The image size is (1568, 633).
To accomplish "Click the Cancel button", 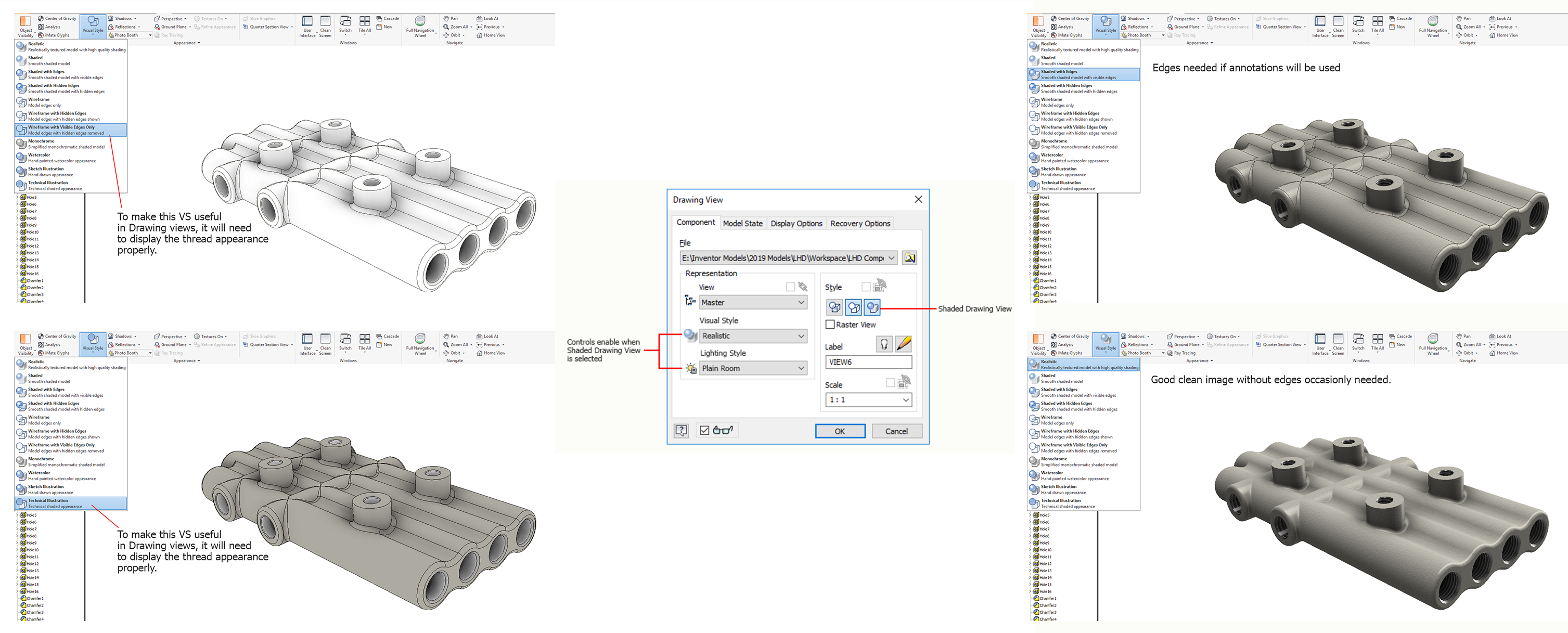I will (x=896, y=431).
